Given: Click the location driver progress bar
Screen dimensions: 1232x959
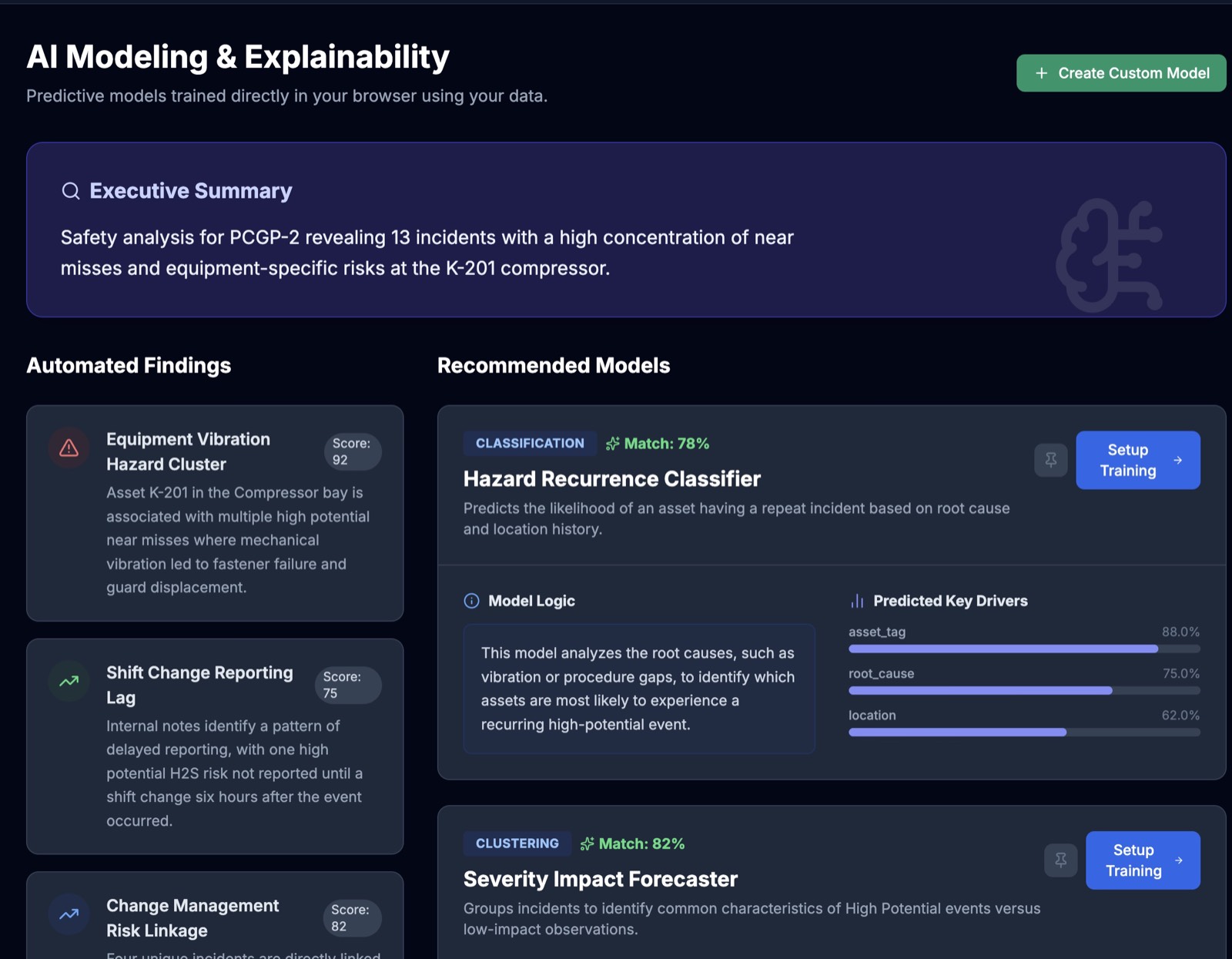Looking at the screenshot, I should [x=1024, y=733].
